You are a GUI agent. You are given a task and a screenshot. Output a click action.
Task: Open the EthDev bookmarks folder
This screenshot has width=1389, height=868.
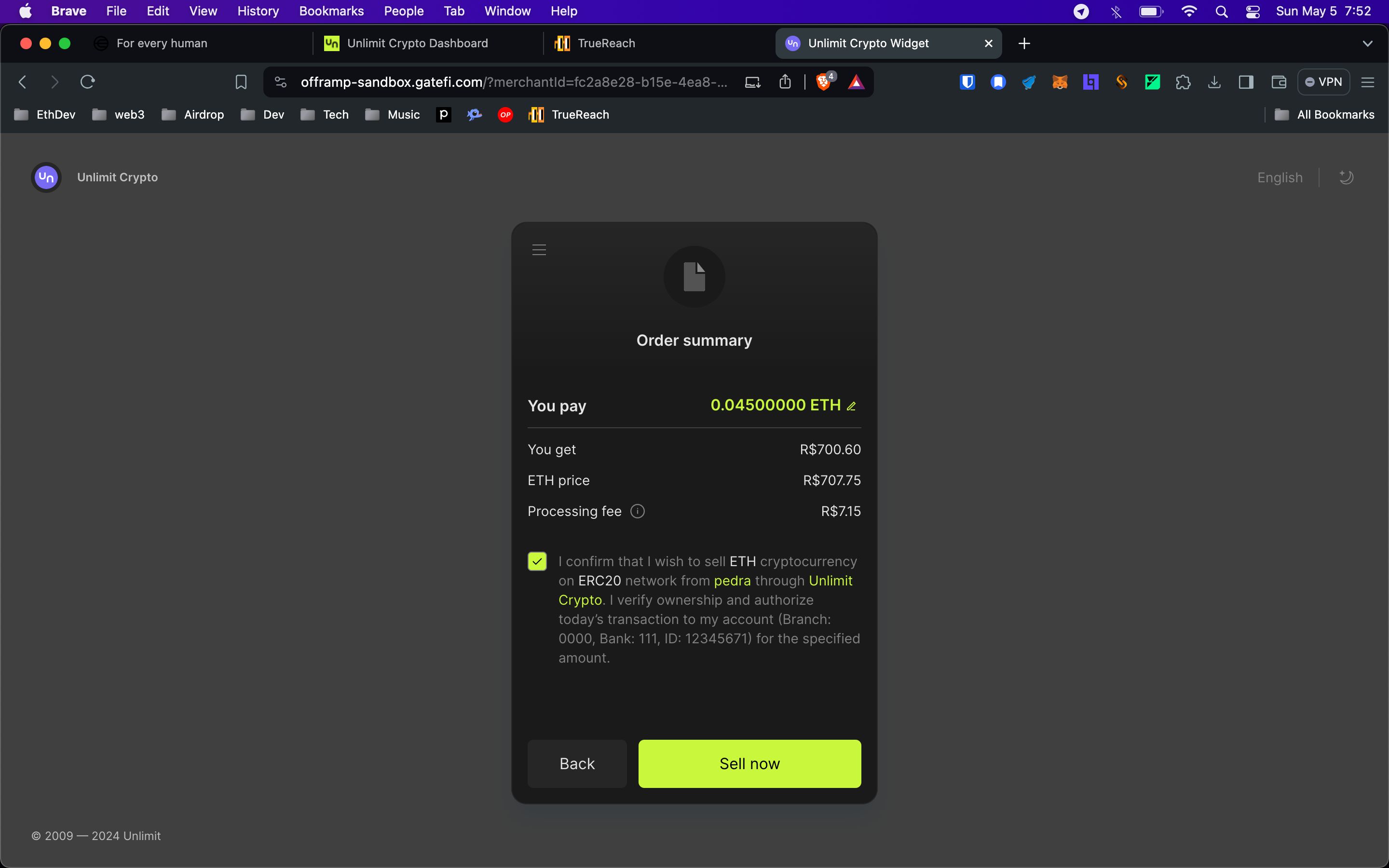tap(45, 115)
